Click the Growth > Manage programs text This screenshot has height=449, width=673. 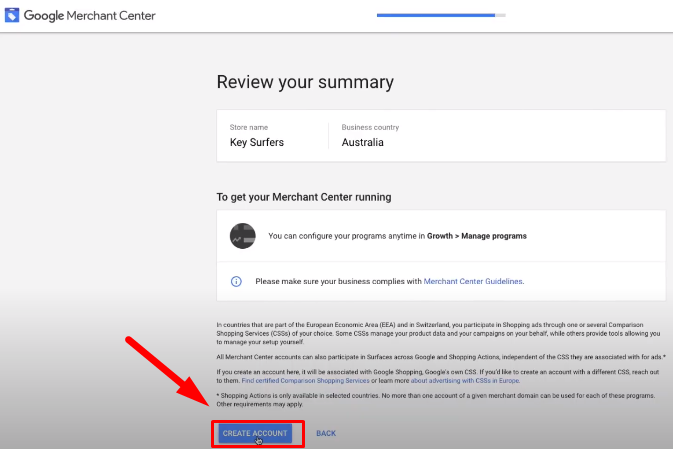coord(477,237)
